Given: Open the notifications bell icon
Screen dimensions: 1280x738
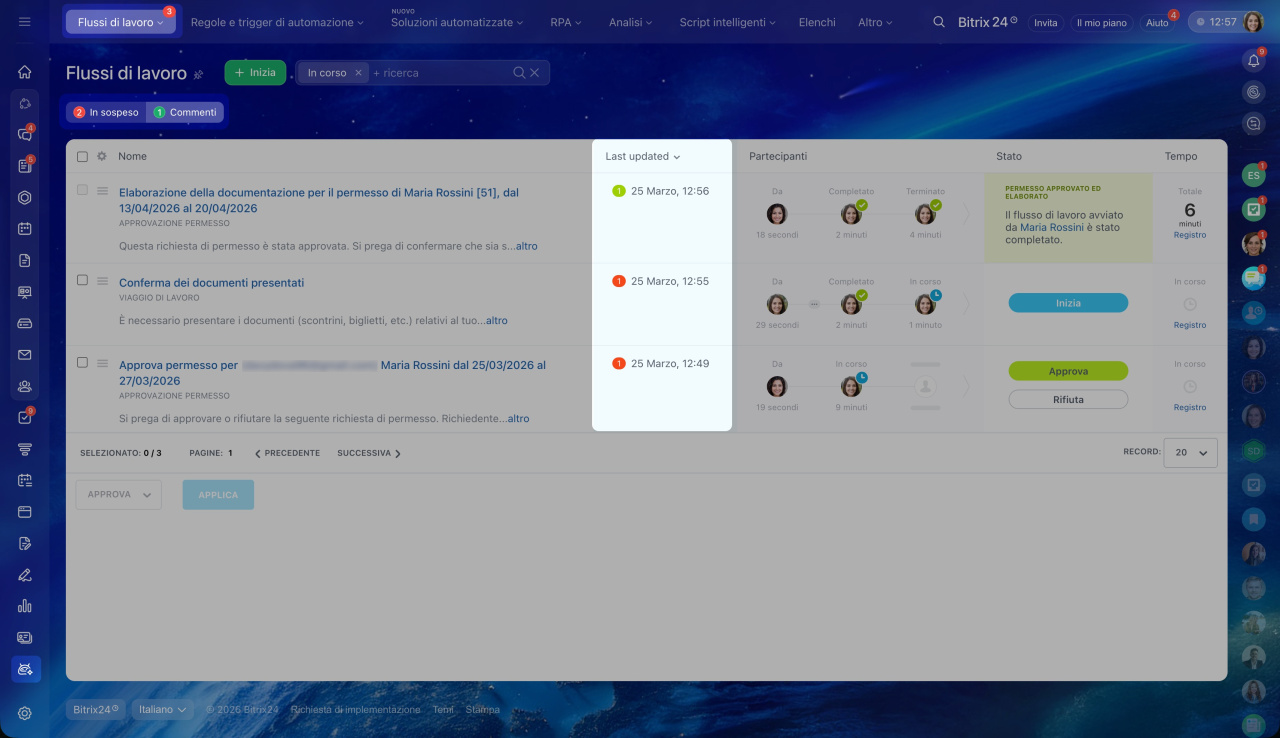Looking at the screenshot, I should coord(1253,61).
